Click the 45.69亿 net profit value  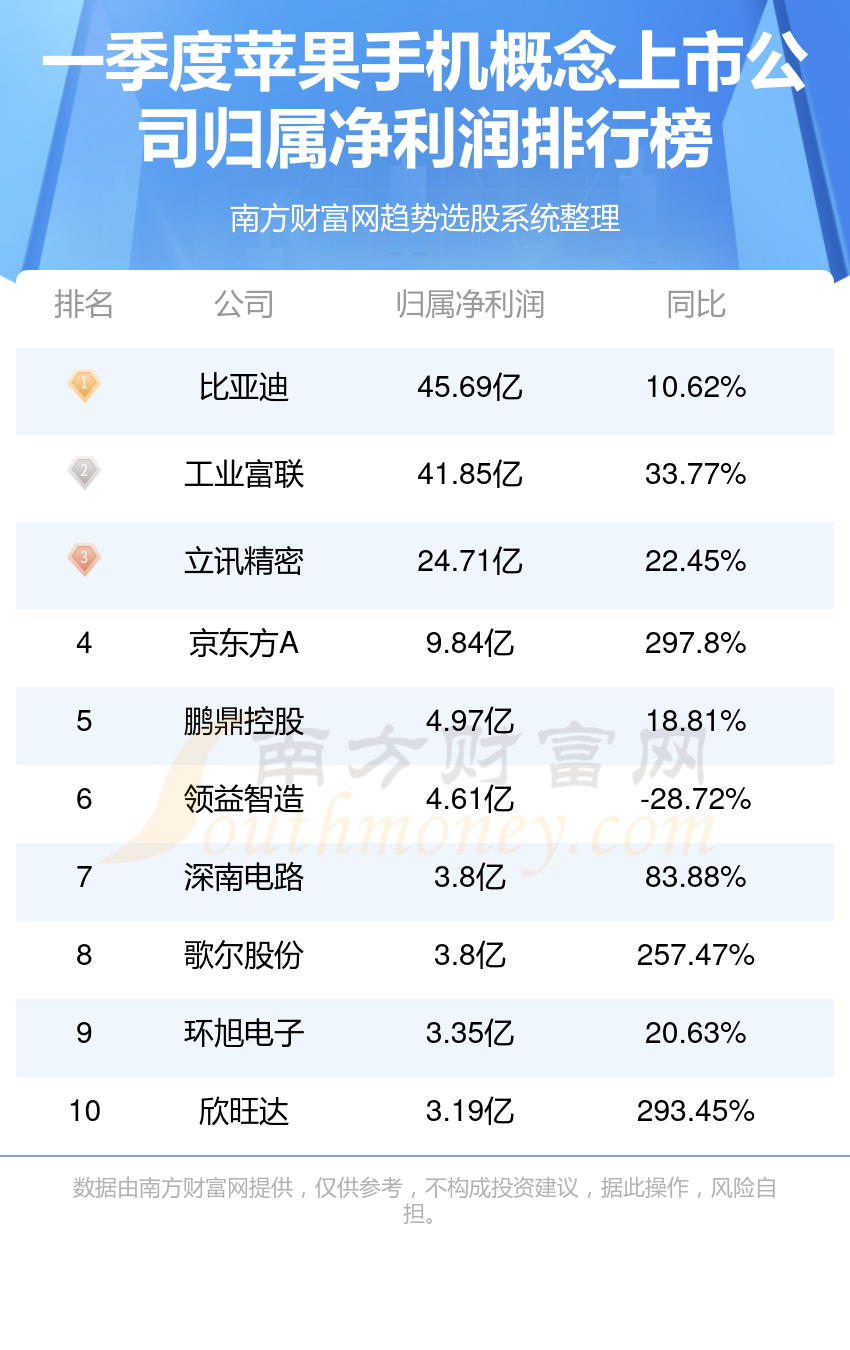[470, 387]
